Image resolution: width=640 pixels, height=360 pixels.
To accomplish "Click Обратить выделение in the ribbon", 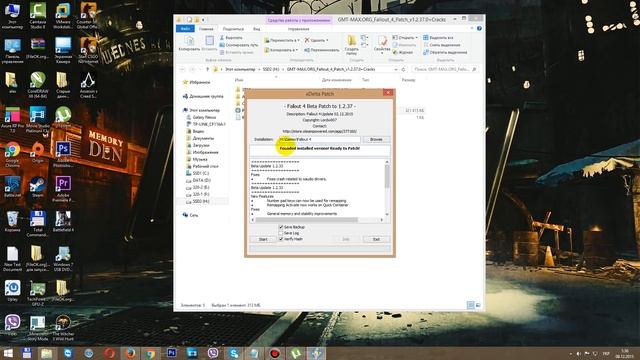I will click(x=445, y=52).
